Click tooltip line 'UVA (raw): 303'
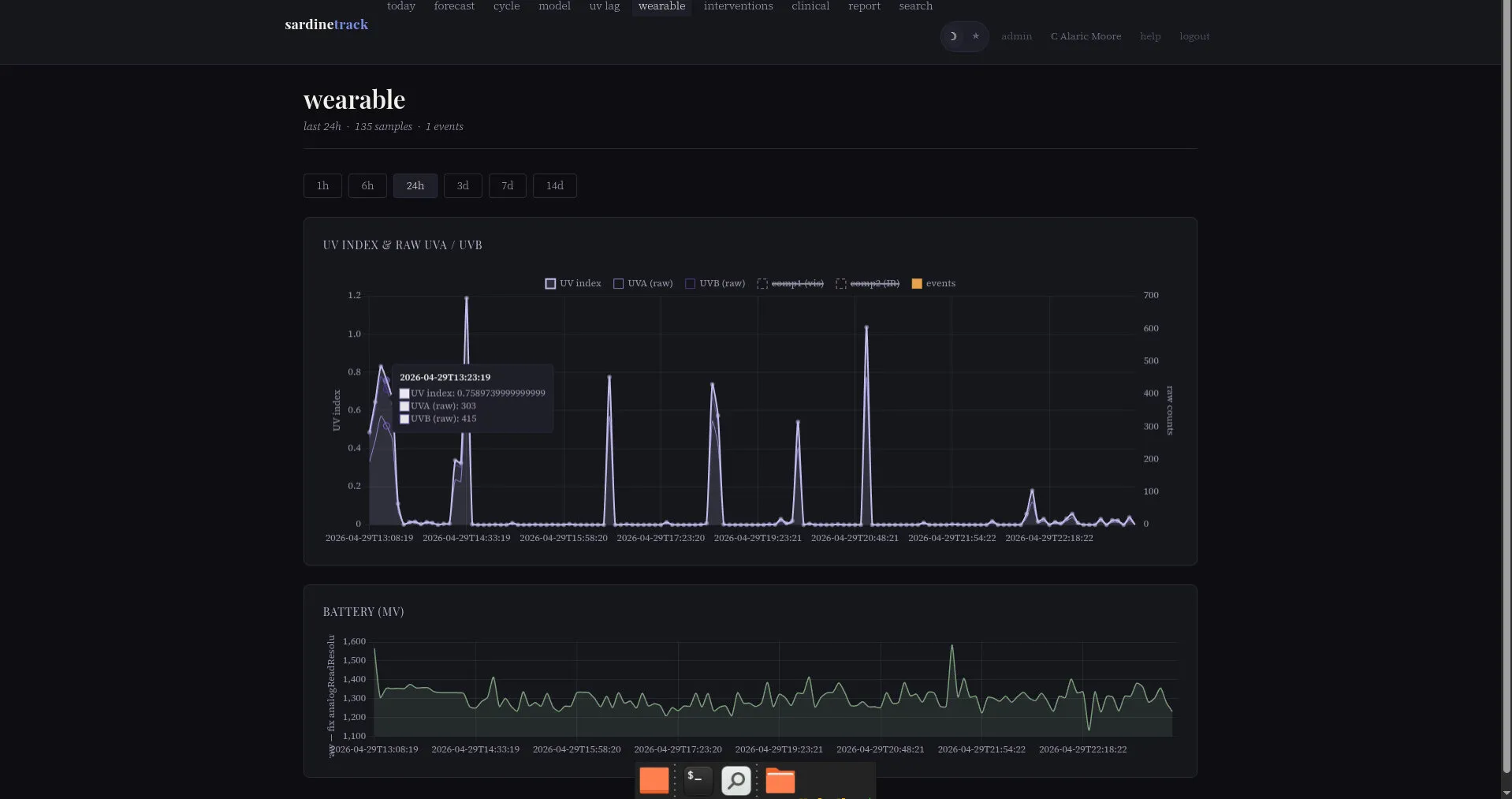The image size is (1512, 799). (438, 405)
